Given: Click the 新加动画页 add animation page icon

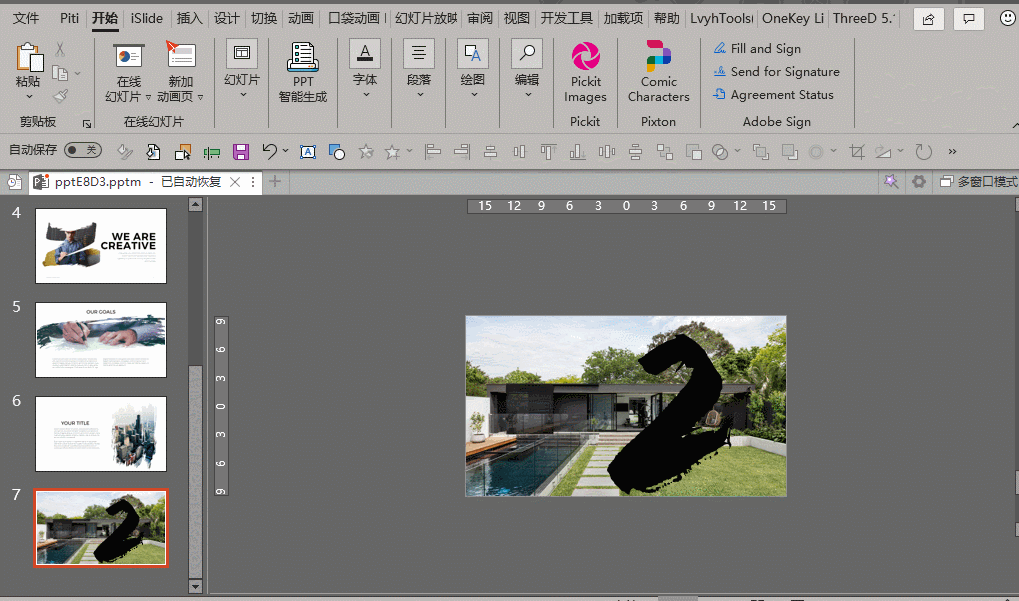Looking at the screenshot, I should tap(181, 57).
